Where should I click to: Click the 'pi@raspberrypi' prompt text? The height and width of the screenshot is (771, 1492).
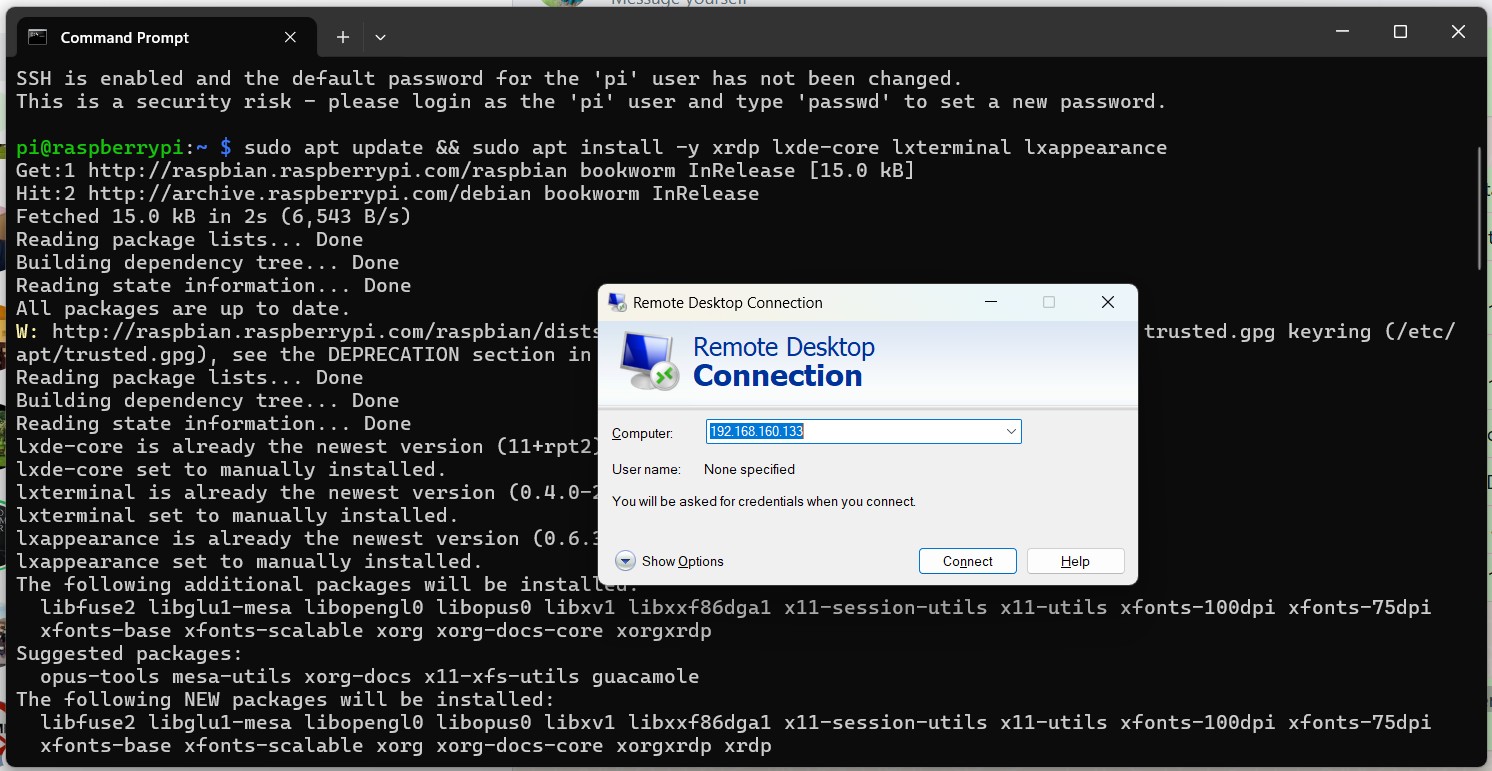[x=100, y=147]
